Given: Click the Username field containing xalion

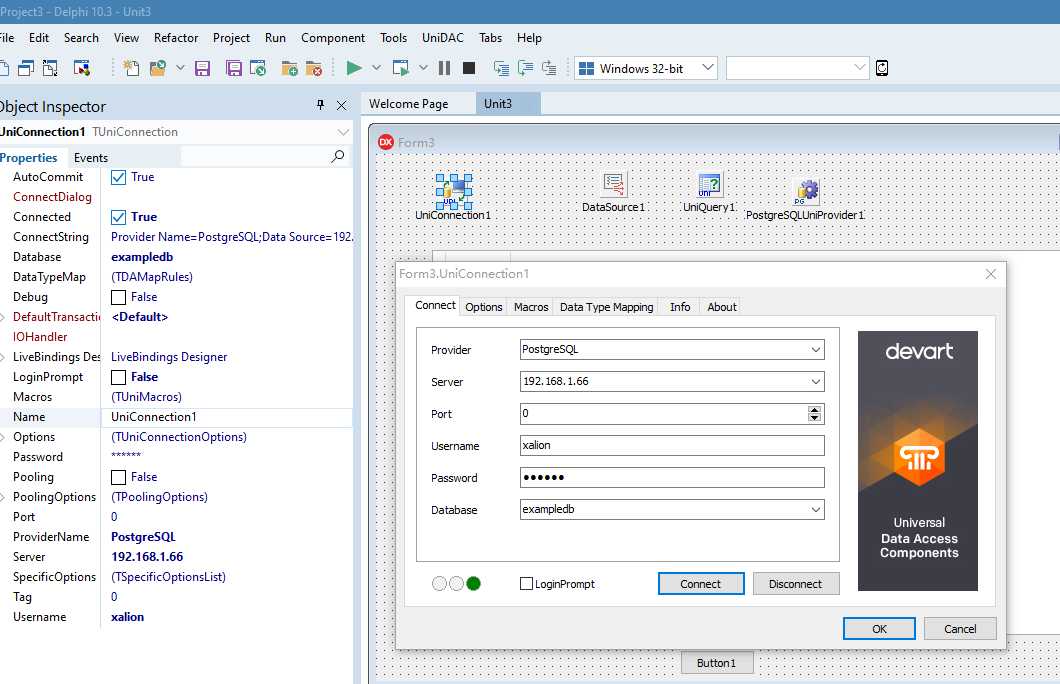Looking at the screenshot, I should point(672,445).
